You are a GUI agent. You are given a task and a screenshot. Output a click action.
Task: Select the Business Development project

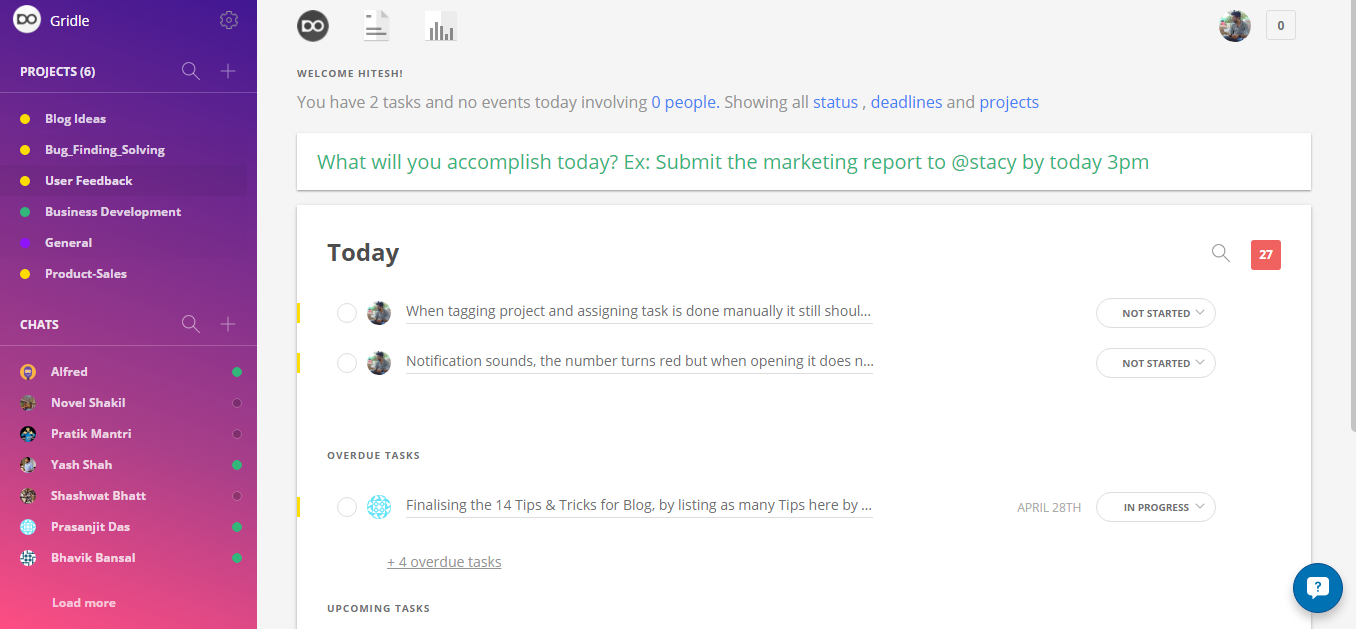[x=113, y=212]
